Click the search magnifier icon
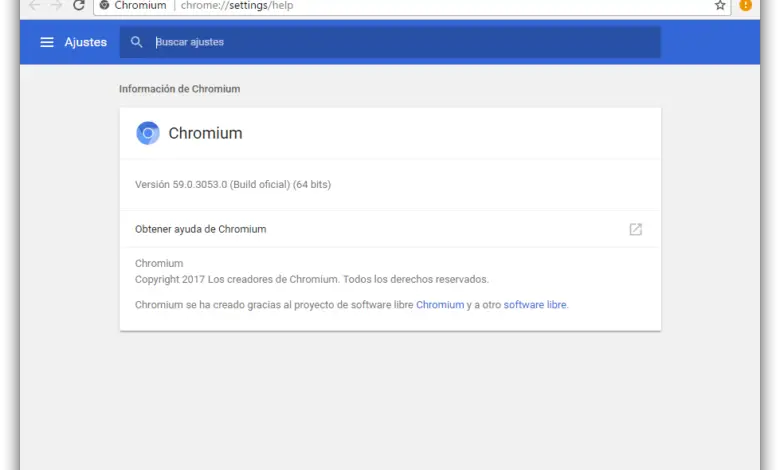 click(136, 42)
